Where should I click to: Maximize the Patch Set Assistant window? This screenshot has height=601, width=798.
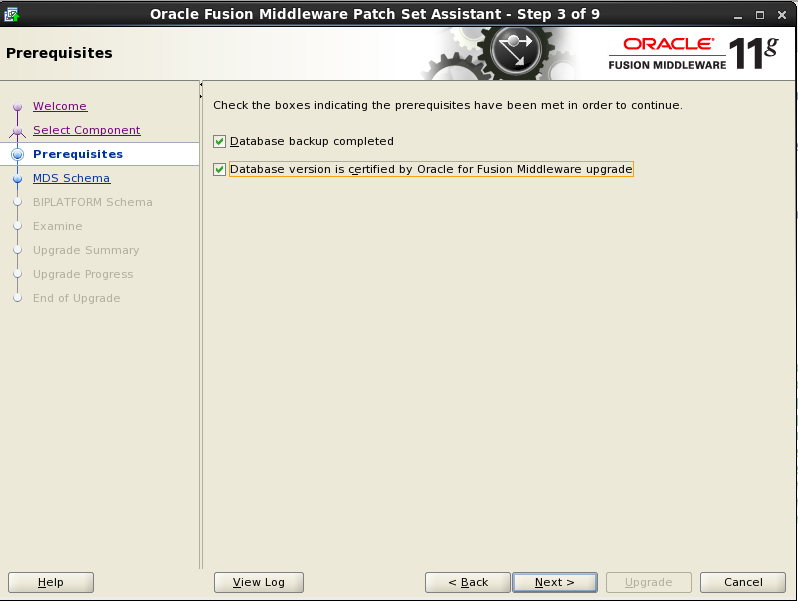tap(760, 15)
